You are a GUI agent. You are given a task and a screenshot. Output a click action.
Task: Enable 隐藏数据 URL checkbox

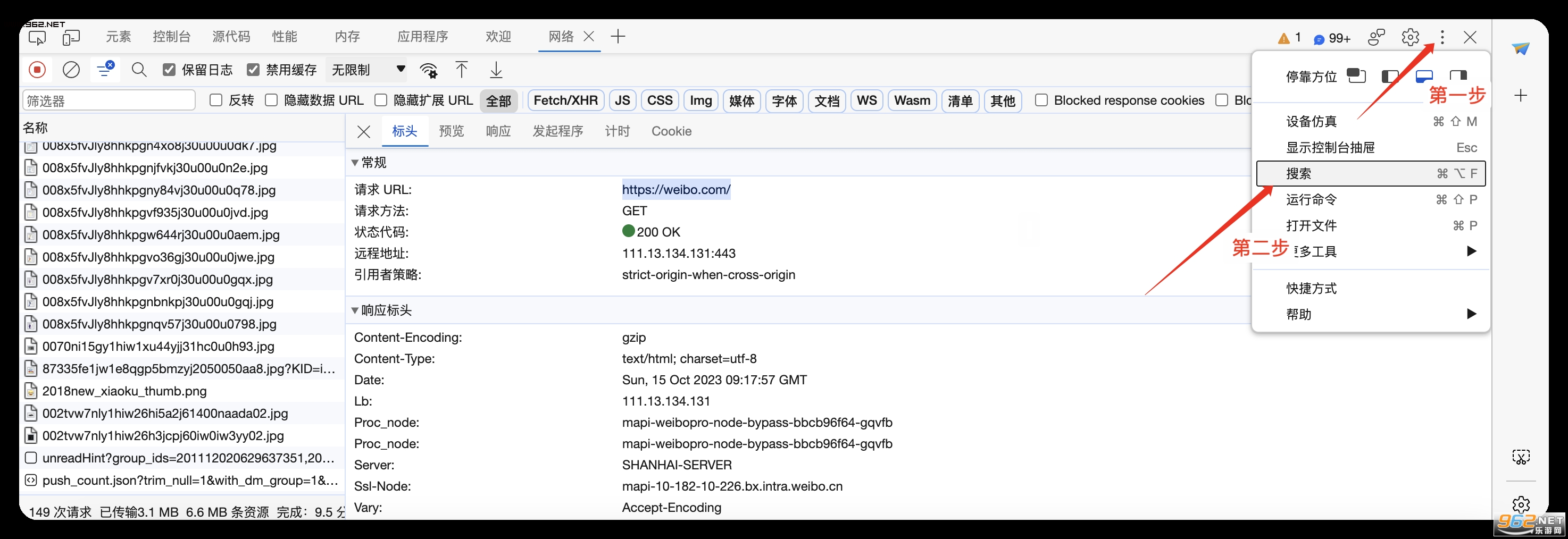tap(271, 100)
